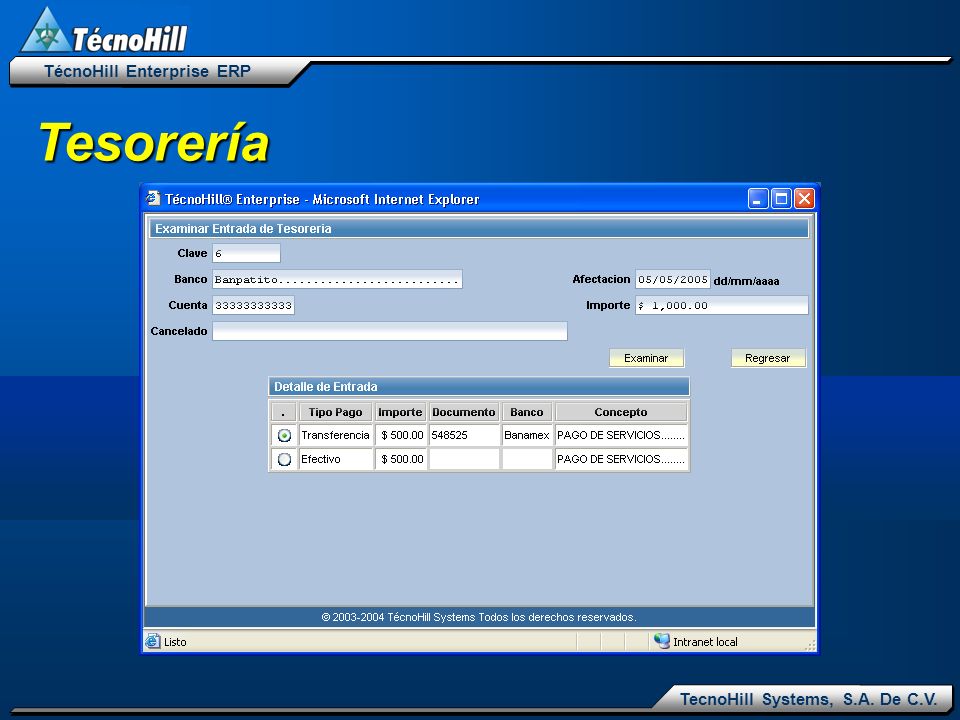This screenshot has width=960, height=720.
Task: Select the Transferencia payment radio button
Action: [x=284, y=435]
